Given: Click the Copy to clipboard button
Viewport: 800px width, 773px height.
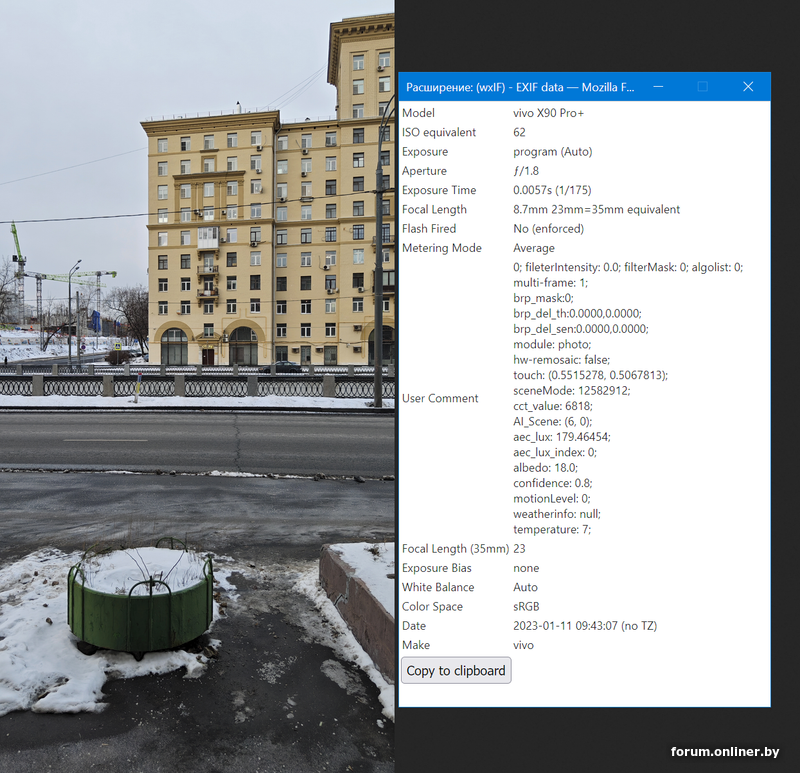Looking at the screenshot, I should tap(456, 670).
